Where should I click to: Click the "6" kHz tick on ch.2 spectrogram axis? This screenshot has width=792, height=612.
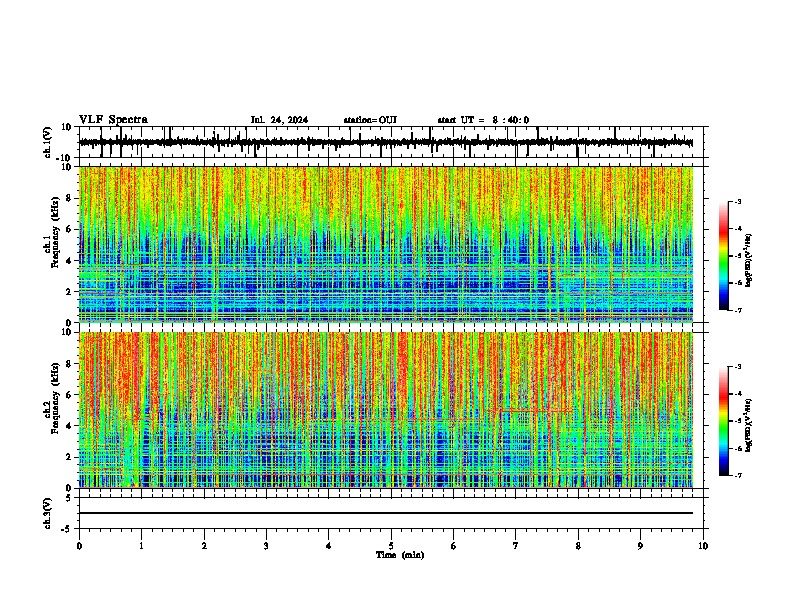tap(69, 395)
